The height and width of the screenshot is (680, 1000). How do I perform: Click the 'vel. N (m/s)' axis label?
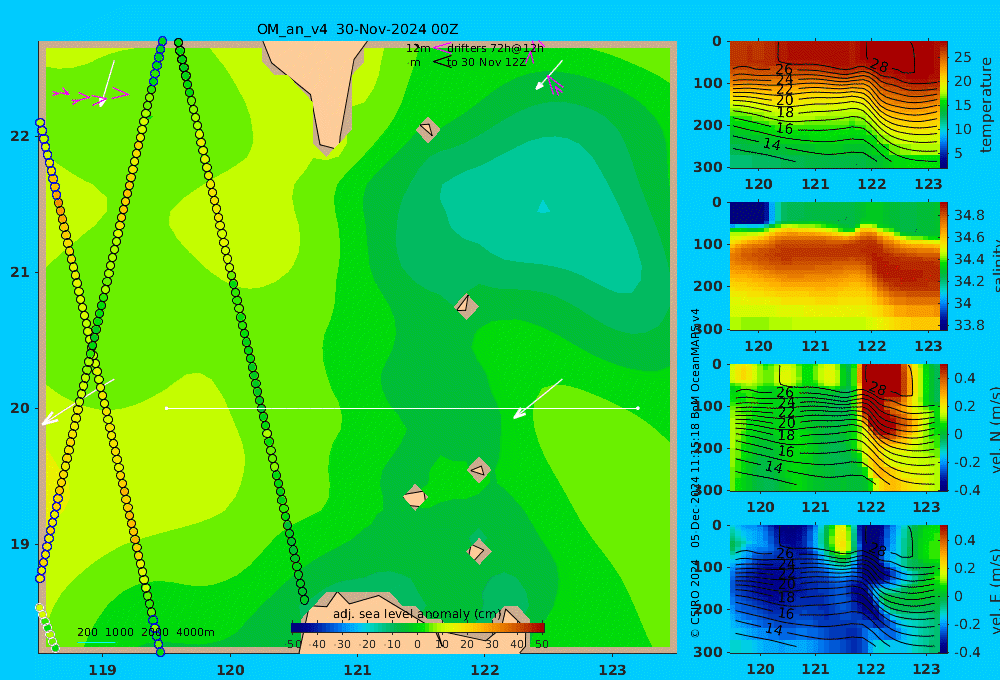[x=994, y=429]
